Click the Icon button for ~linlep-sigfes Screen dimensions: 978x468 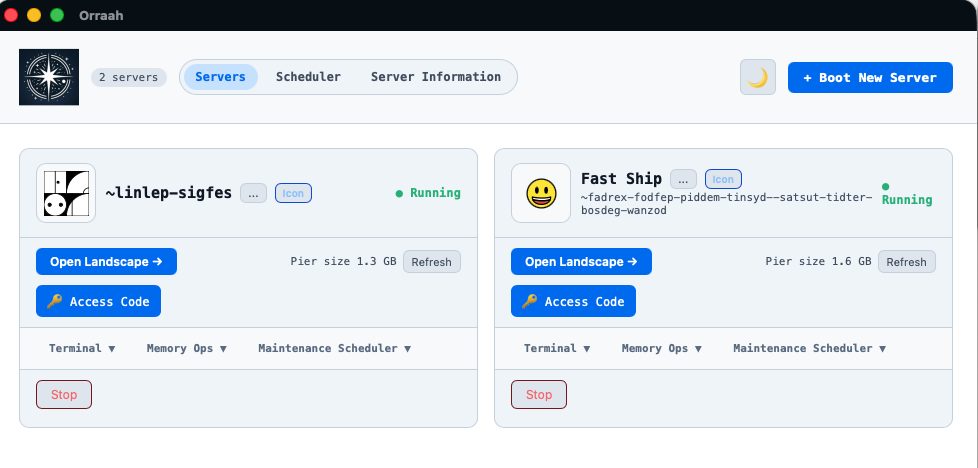pyautogui.click(x=293, y=193)
